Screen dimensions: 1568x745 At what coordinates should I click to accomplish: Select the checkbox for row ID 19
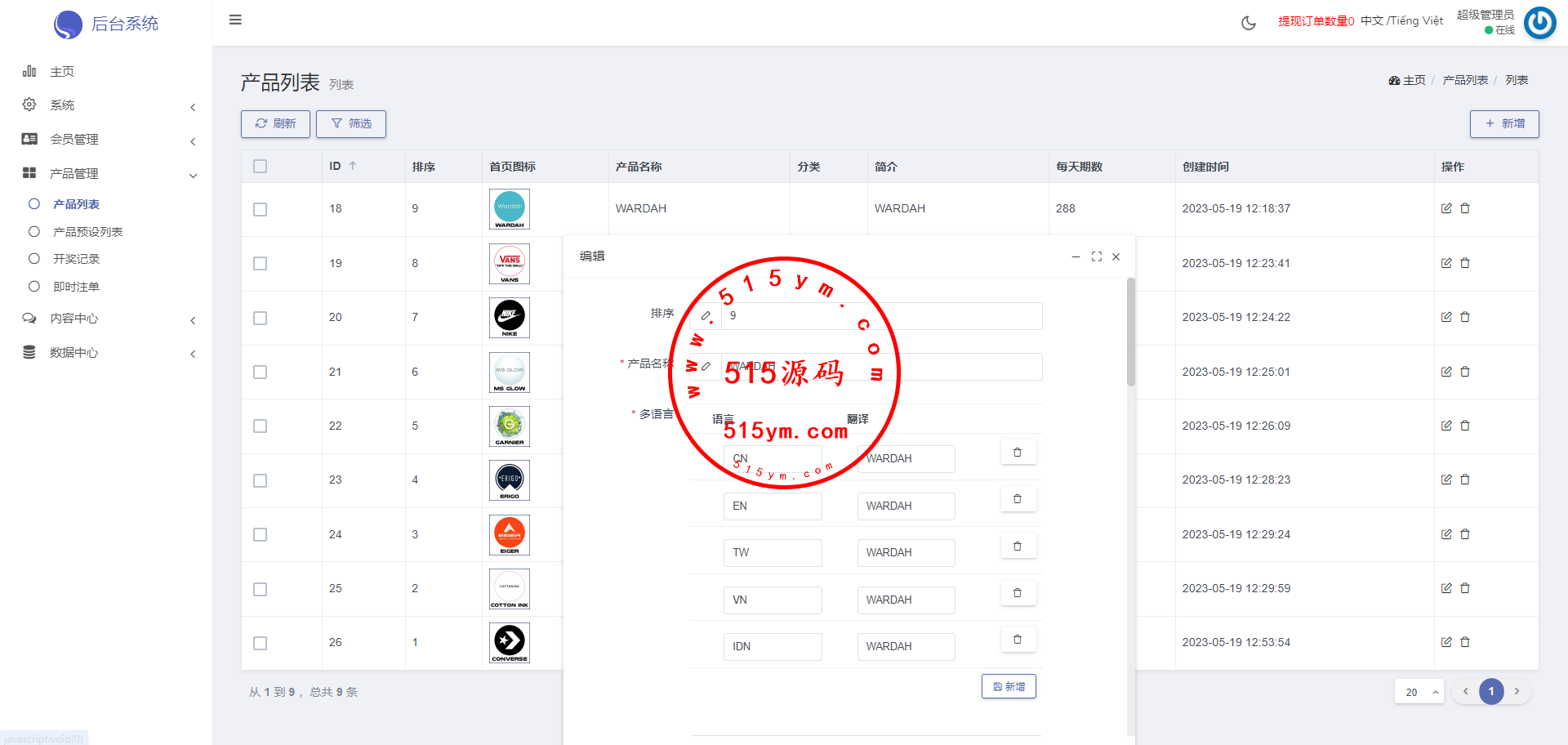tap(261, 264)
